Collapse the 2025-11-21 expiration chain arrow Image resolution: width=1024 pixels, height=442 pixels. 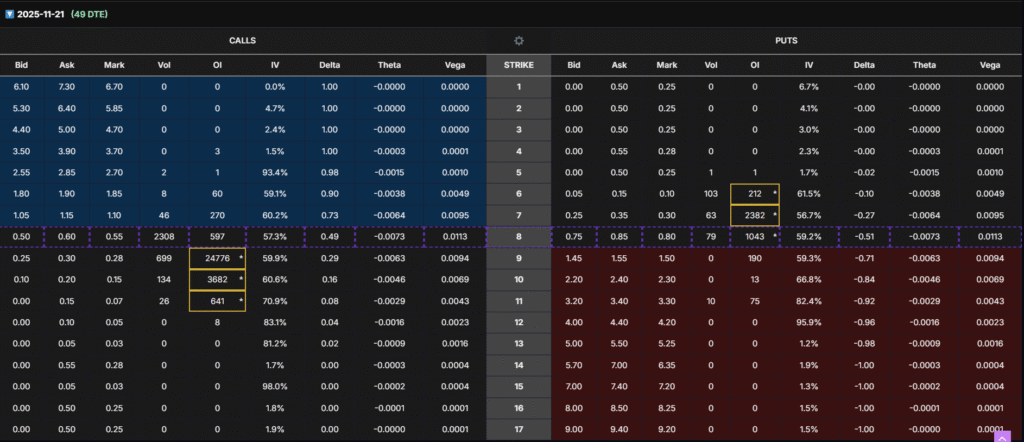coord(9,15)
